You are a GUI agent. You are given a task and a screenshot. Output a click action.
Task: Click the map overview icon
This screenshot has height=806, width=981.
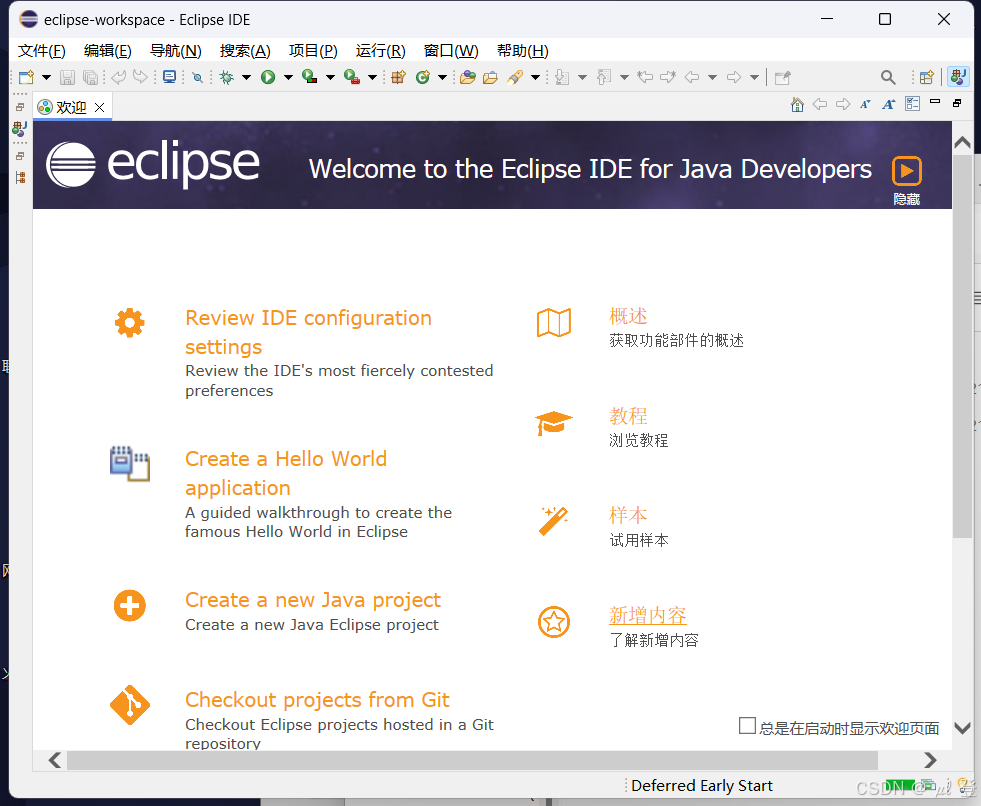point(554,323)
